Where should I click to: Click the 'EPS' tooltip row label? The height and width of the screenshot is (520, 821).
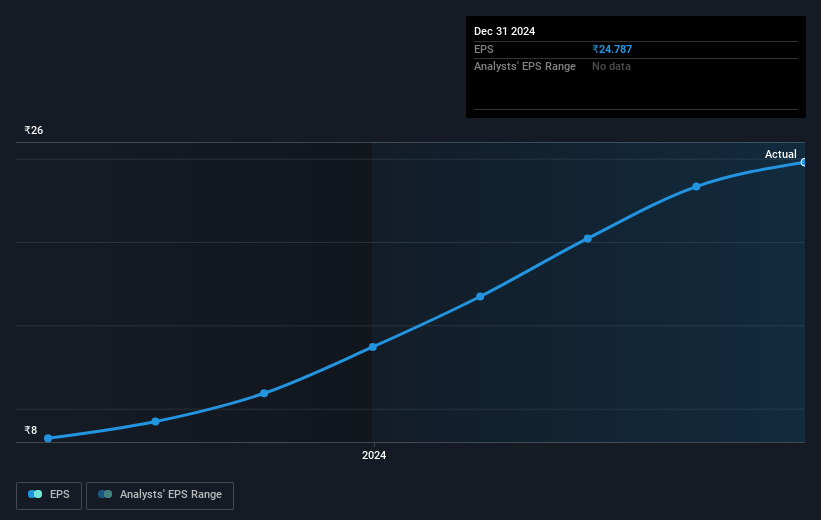pyautogui.click(x=483, y=49)
